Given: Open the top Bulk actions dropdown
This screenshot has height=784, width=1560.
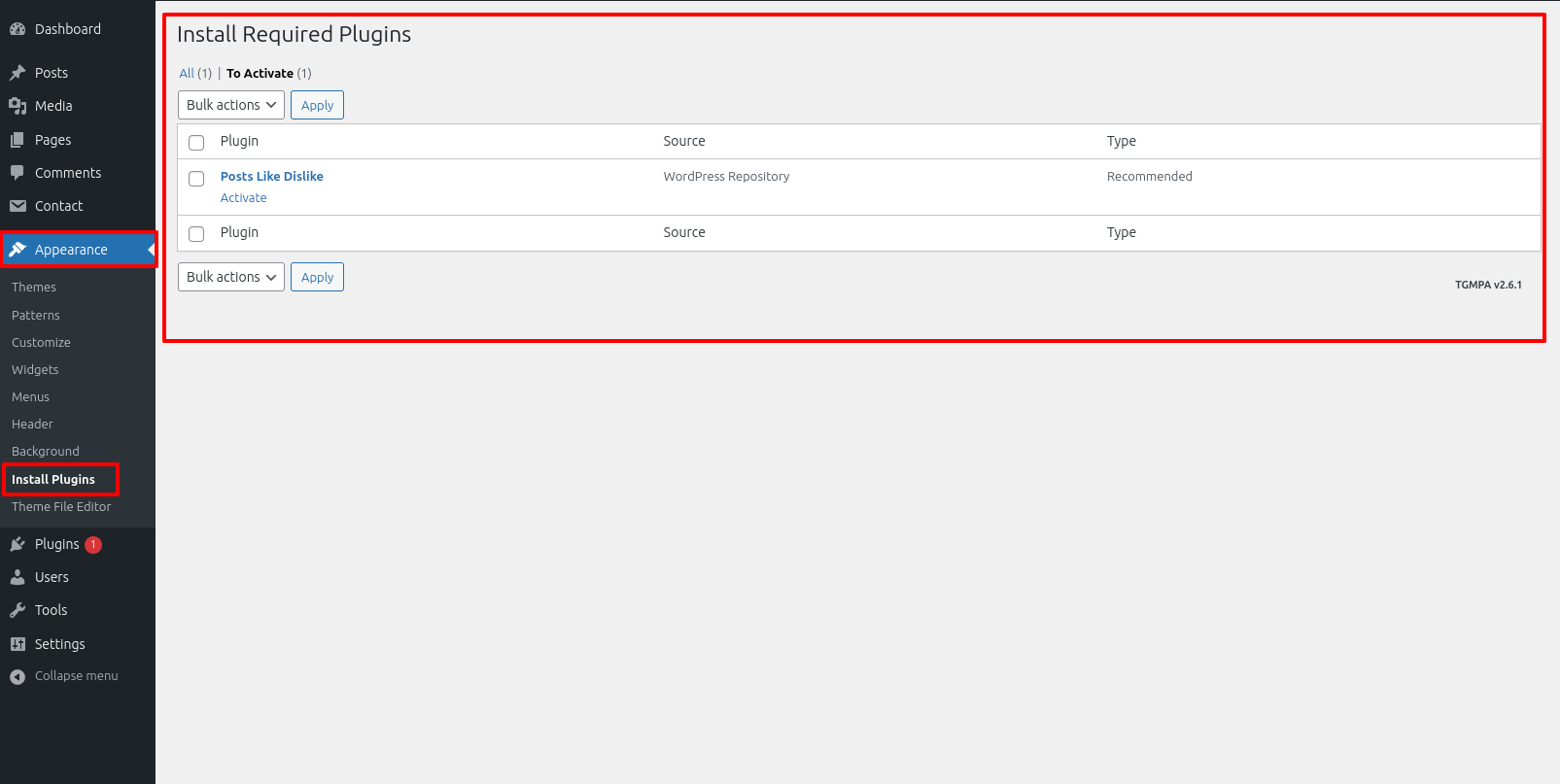Looking at the screenshot, I should tap(231, 105).
